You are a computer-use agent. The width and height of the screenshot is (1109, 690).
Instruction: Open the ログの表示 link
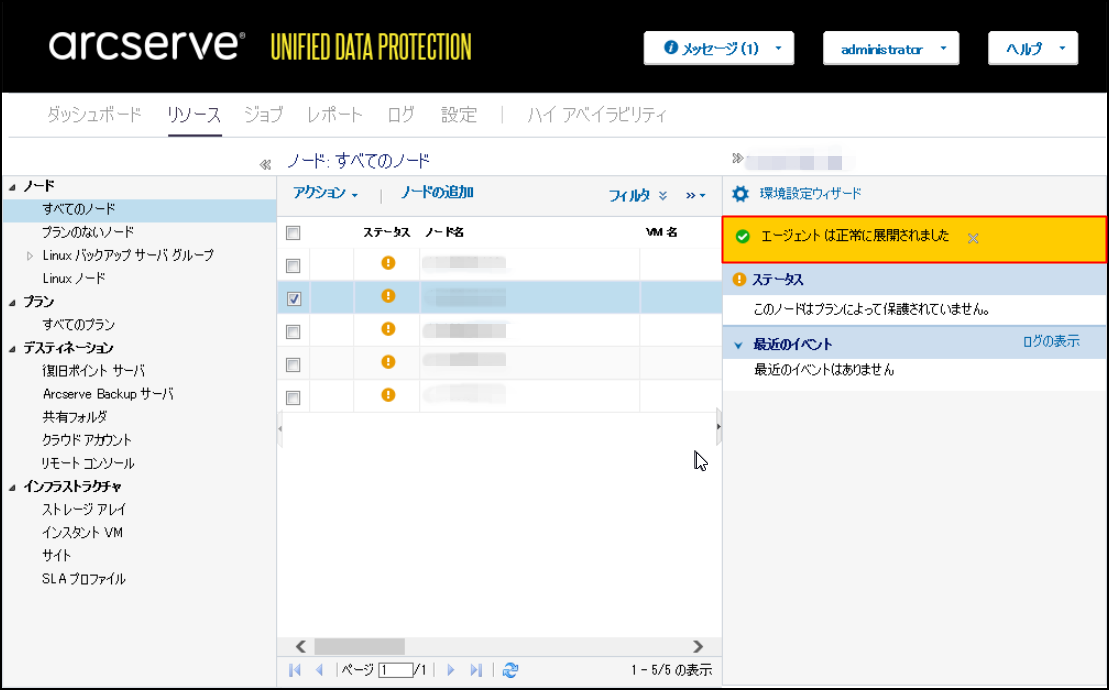click(1051, 341)
